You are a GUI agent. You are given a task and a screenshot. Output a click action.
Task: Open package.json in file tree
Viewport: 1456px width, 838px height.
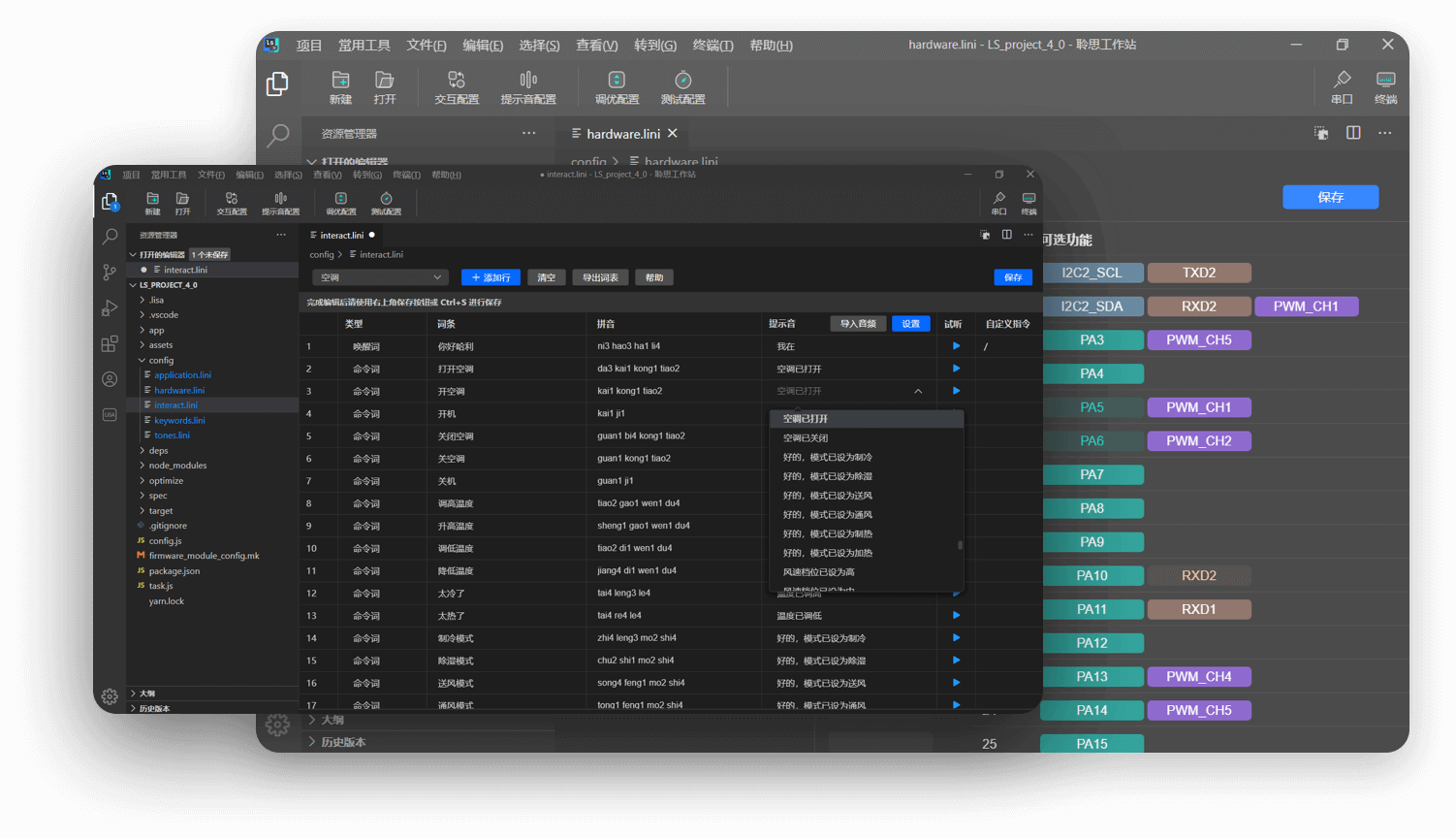[174, 571]
